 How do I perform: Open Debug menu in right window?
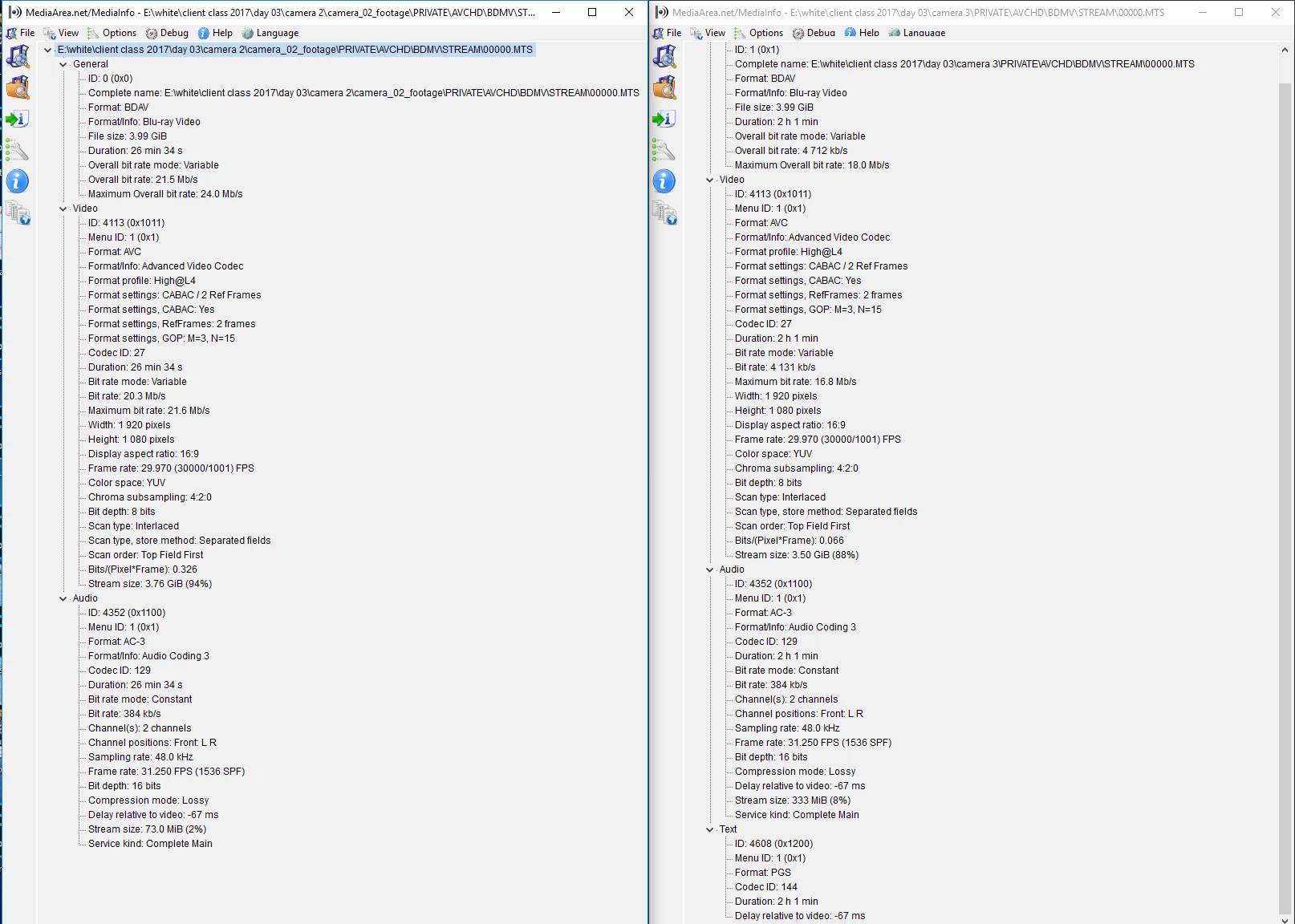[x=814, y=33]
